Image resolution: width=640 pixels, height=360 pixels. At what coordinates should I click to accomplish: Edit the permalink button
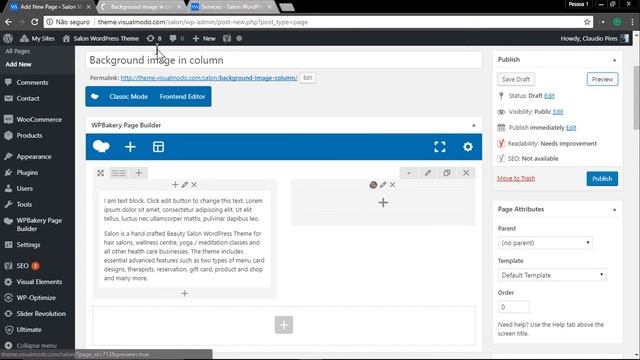click(x=307, y=78)
